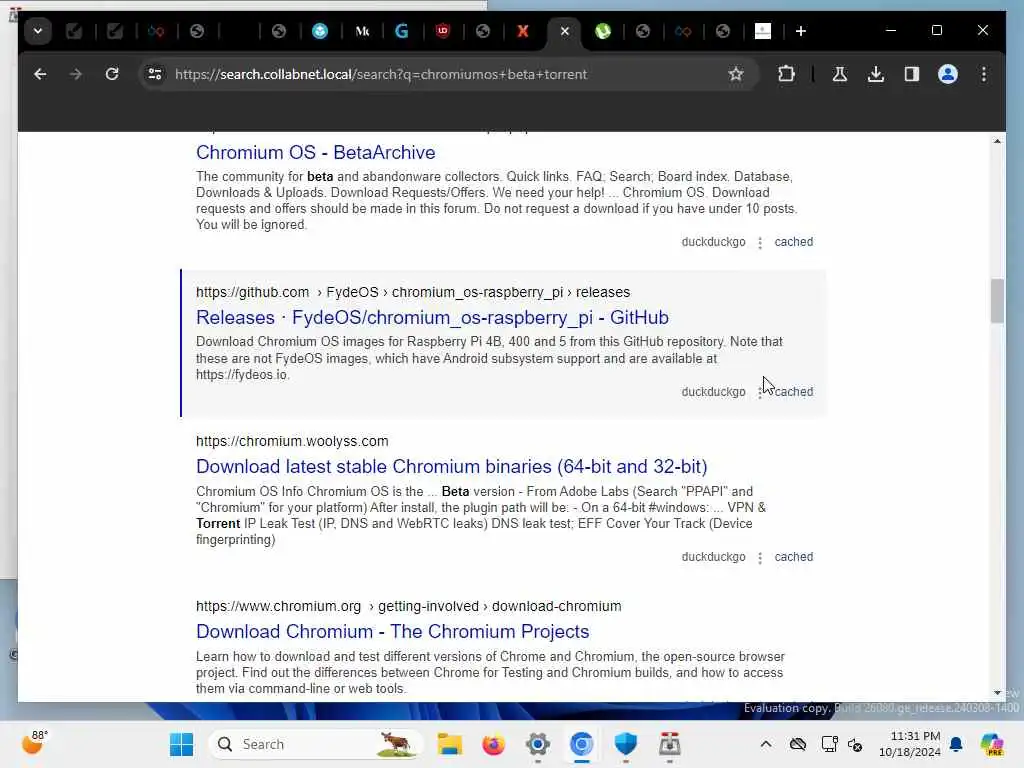The image size is (1024, 768).
Task: Open cached version of BetaArchive result
Action: [793, 242]
